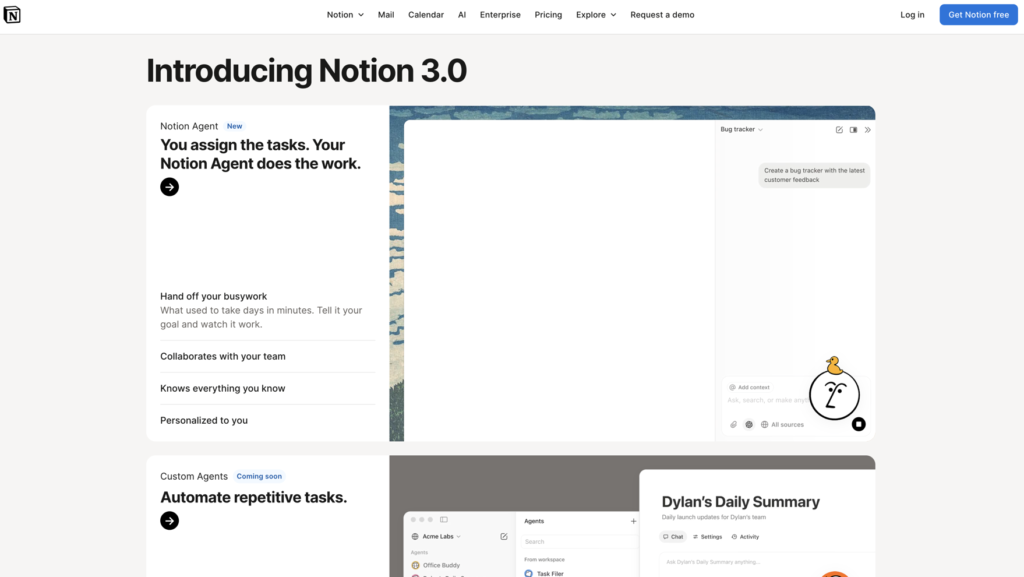Click the Notion logo in the header
Screen dimensions: 1024x577
[12, 15]
